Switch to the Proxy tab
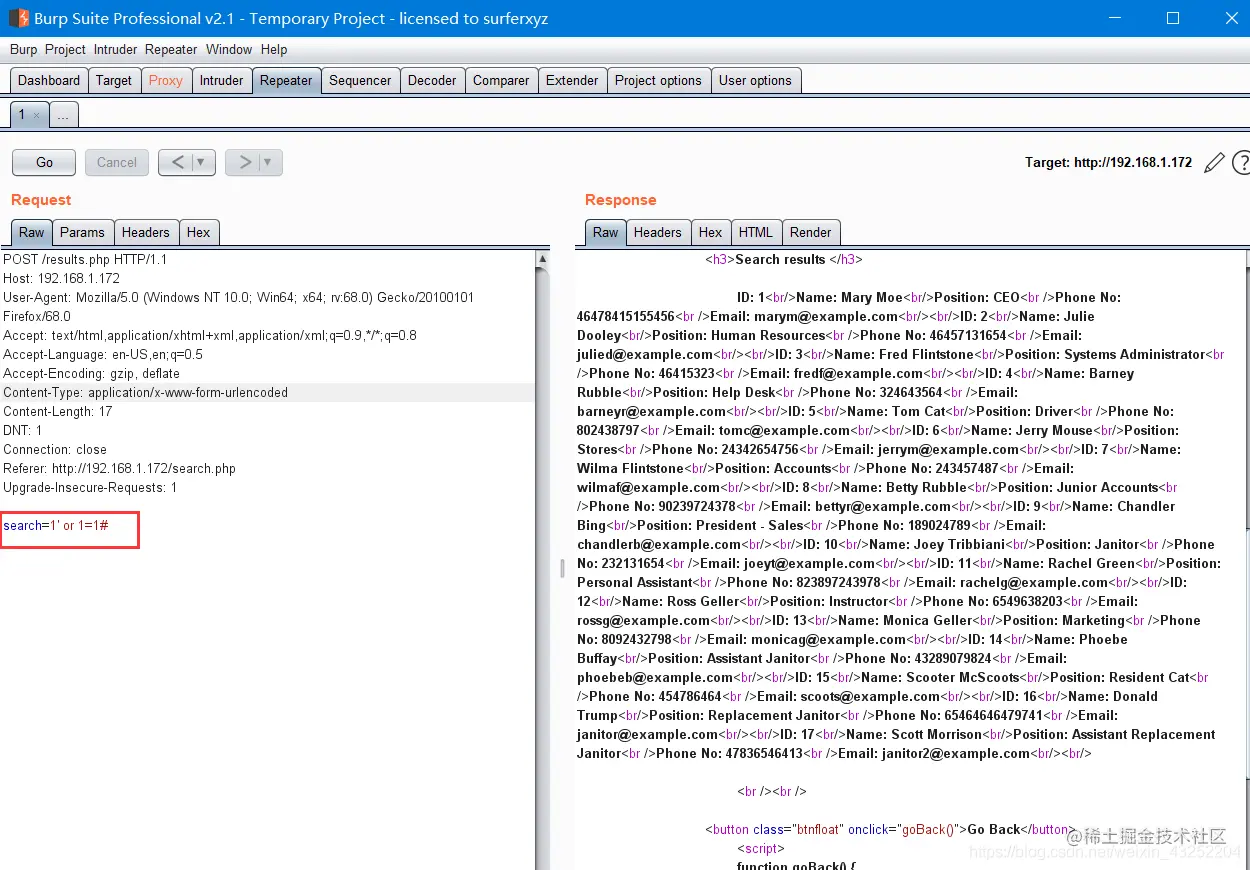The image size is (1250, 870). [x=166, y=81]
